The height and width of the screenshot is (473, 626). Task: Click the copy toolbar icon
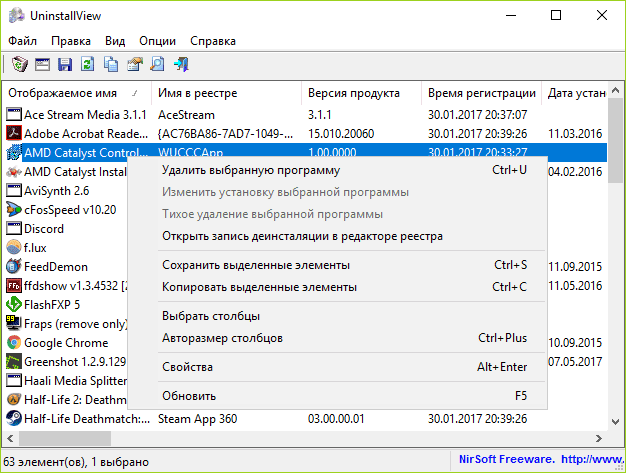point(110,65)
